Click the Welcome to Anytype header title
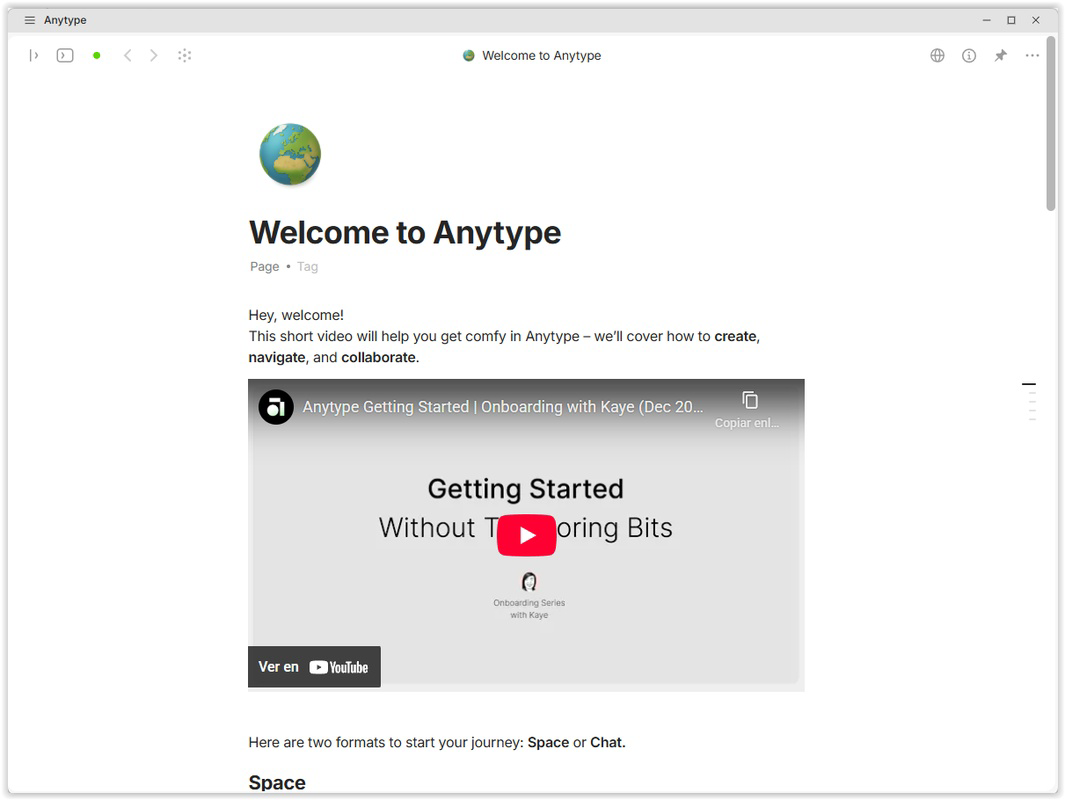This screenshot has width=1065, height=800. point(541,56)
